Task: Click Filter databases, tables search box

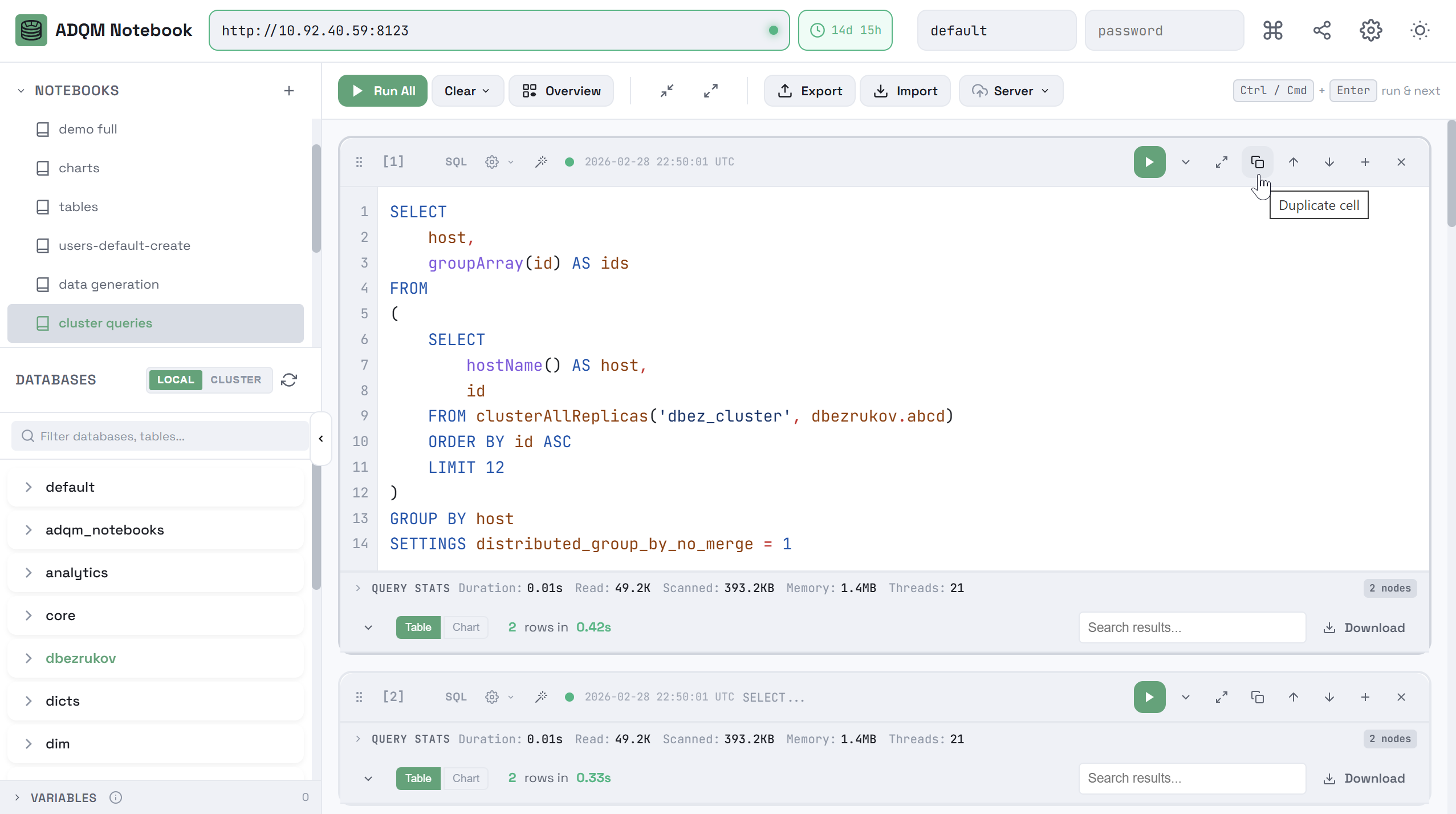Action: 160,436
